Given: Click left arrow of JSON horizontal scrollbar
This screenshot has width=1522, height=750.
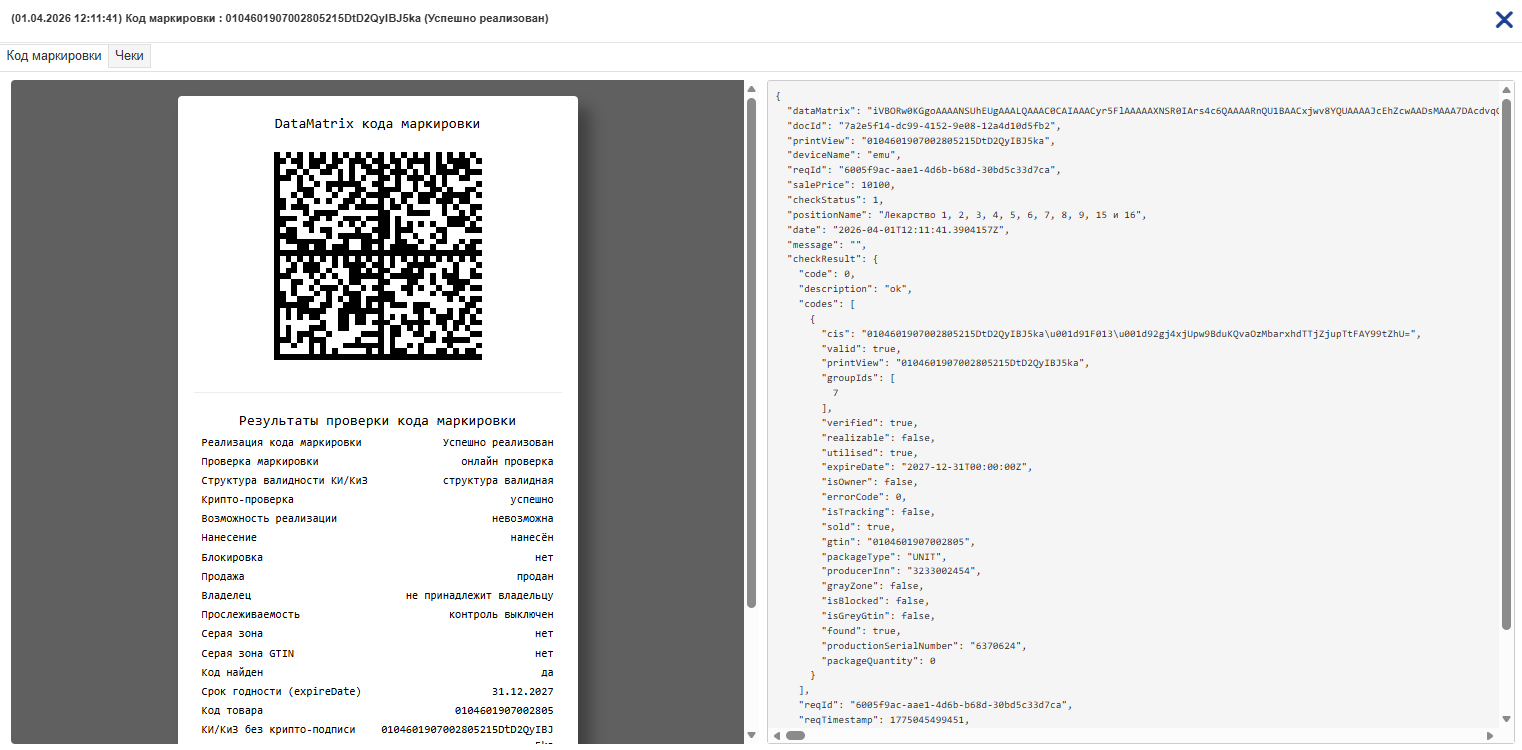Looking at the screenshot, I should (776, 735).
